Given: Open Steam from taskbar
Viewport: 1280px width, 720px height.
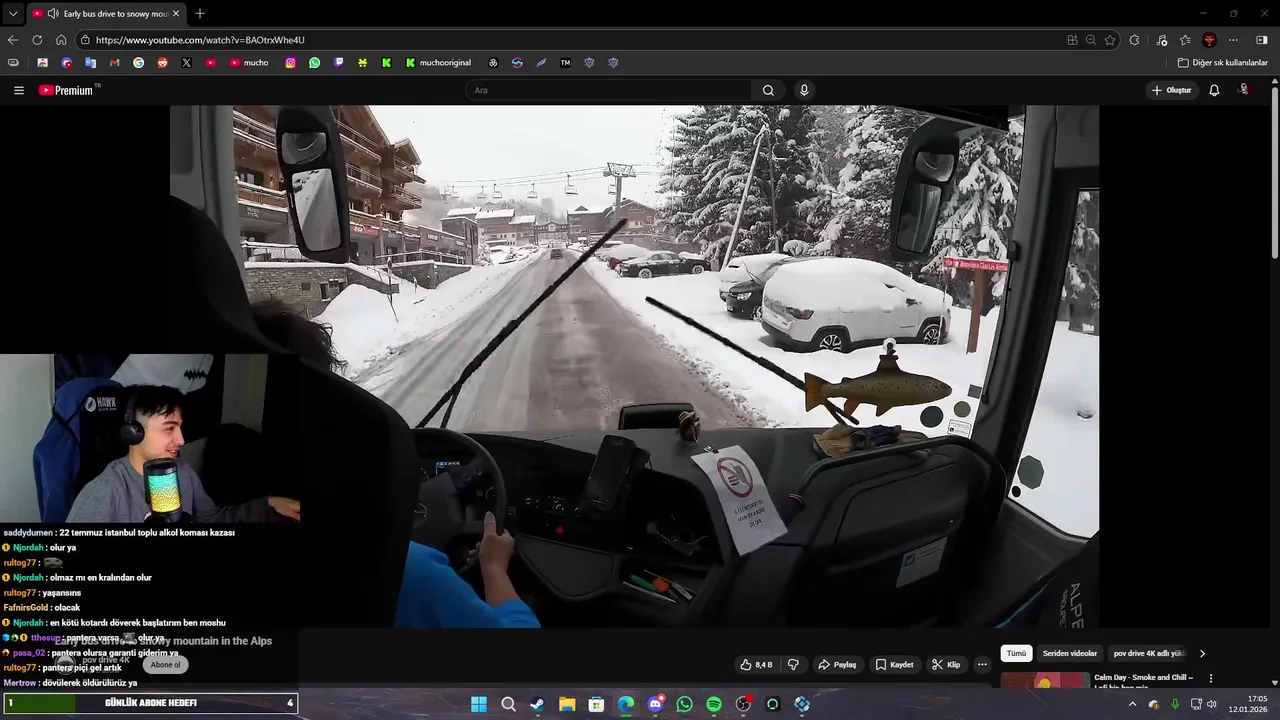Looking at the screenshot, I should click(538, 704).
